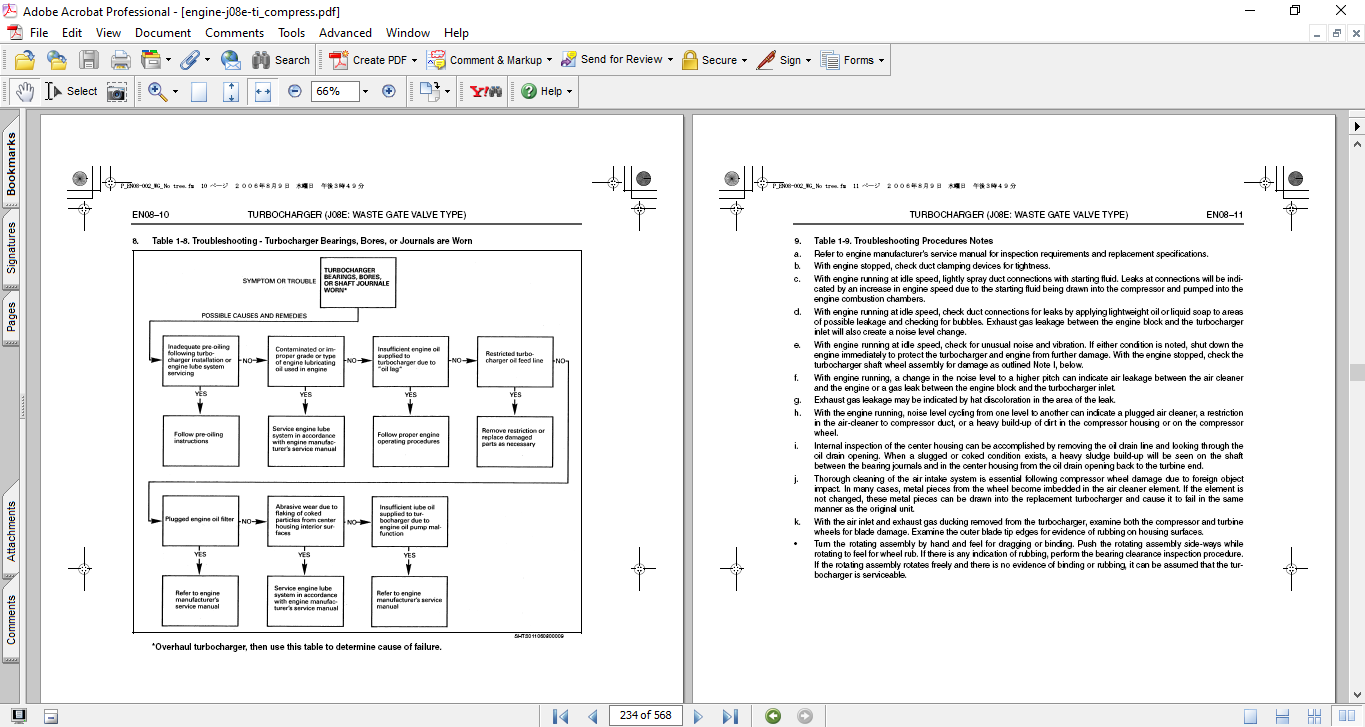Switch to single page layout
Image resolution: width=1365 pixels, height=727 pixels.
[1250, 716]
